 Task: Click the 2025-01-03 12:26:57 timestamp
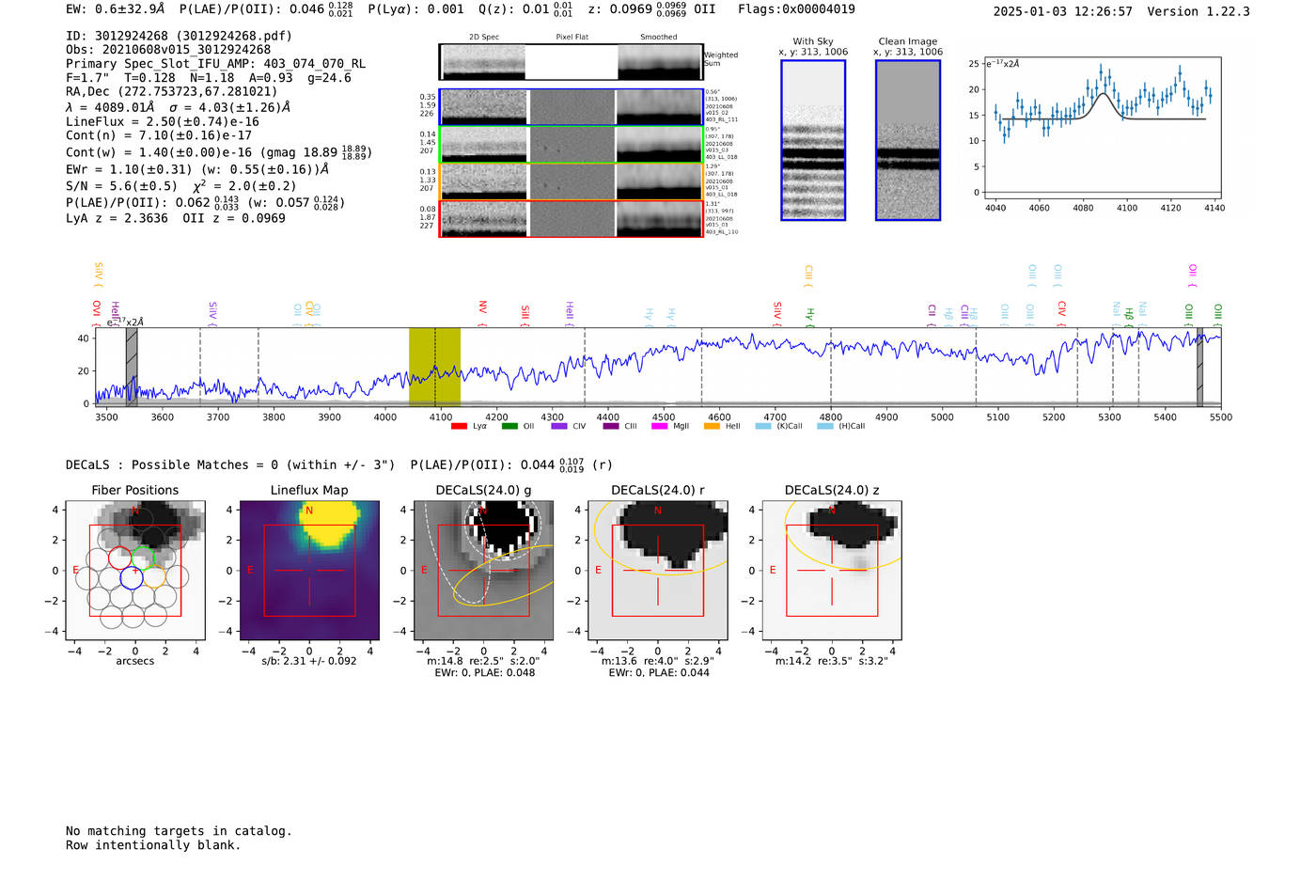click(1062, 11)
